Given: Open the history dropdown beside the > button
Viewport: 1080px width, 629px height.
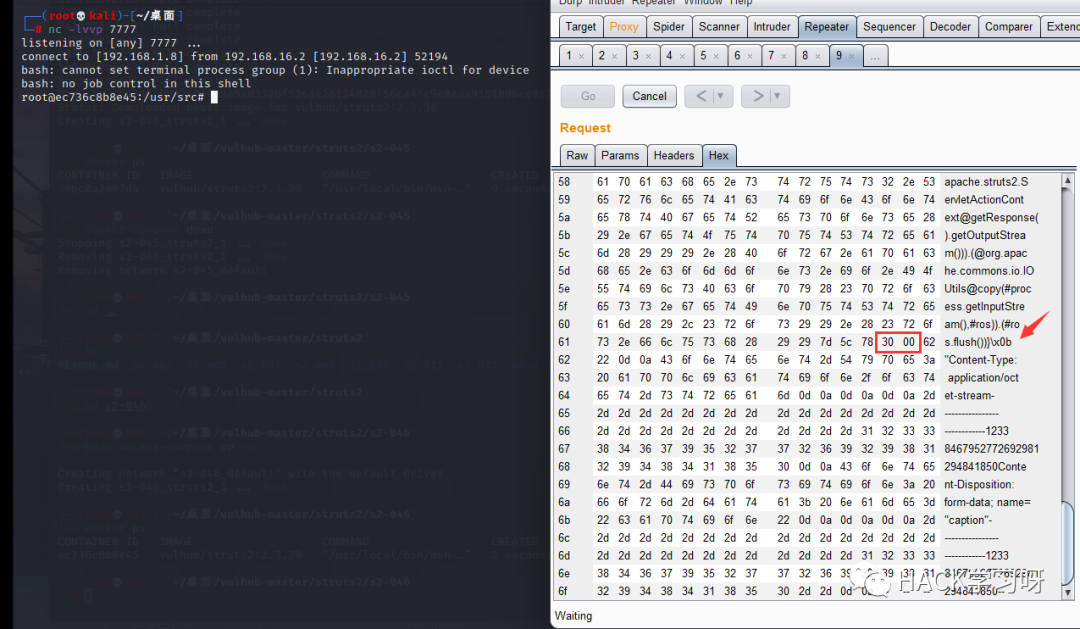Looking at the screenshot, I should [x=778, y=96].
